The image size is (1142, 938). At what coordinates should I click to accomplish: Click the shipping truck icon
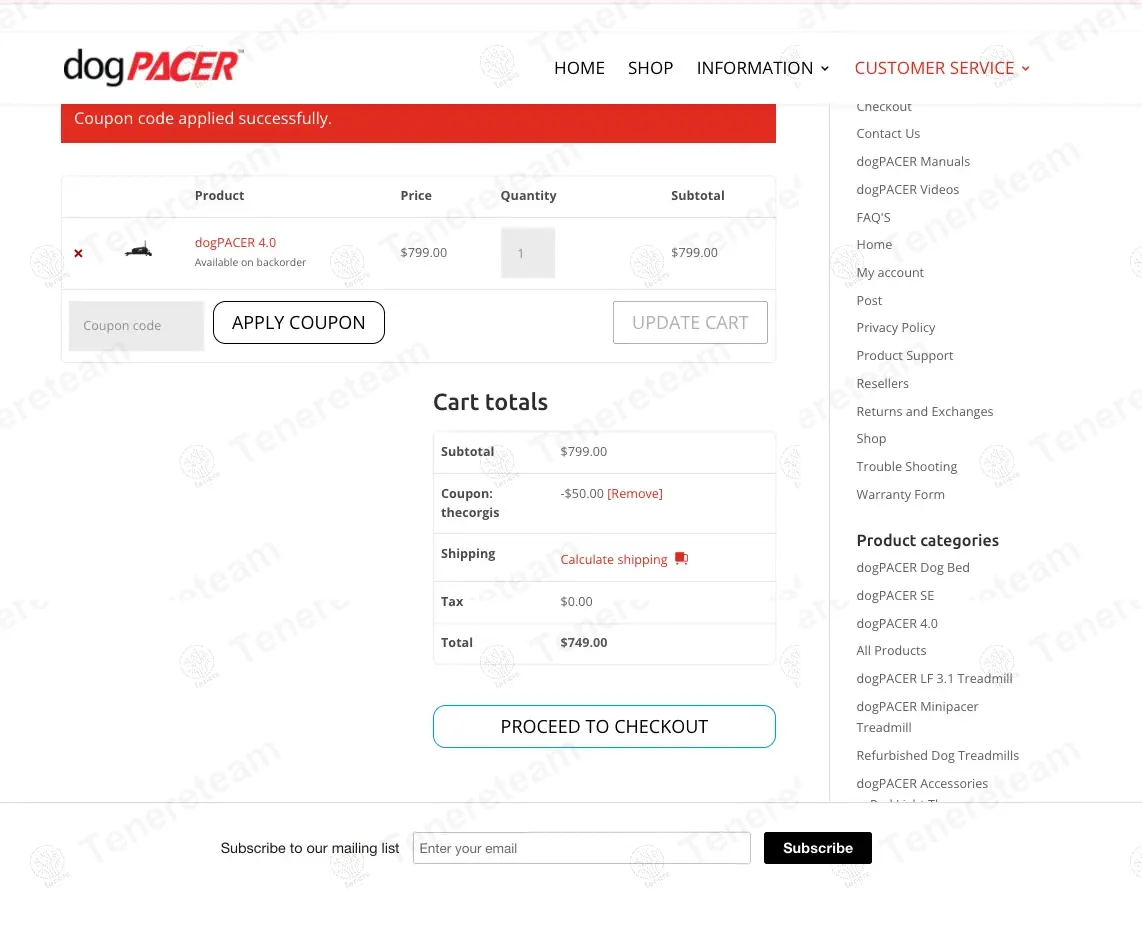[681, 559]
